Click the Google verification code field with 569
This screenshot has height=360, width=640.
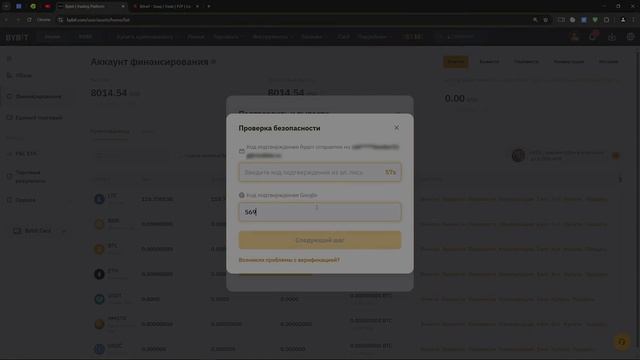(320, 212)
